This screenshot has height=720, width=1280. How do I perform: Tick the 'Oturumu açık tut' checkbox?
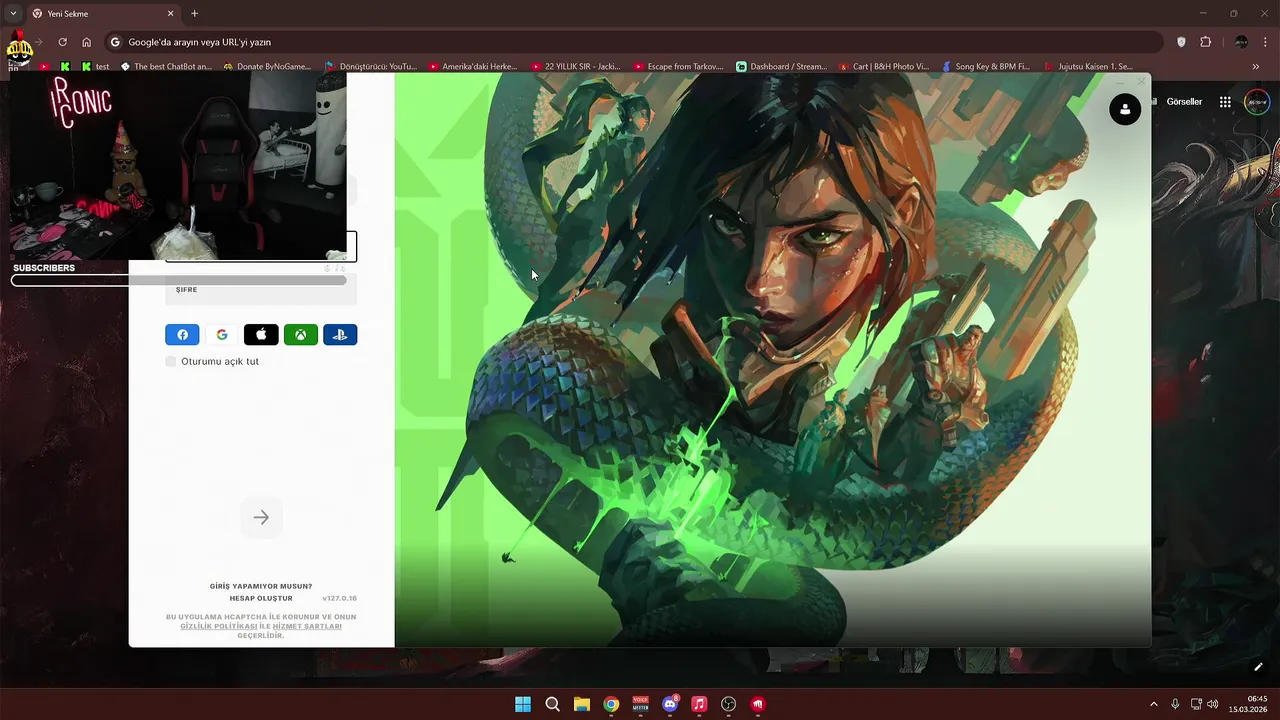[x=171, y=361]
